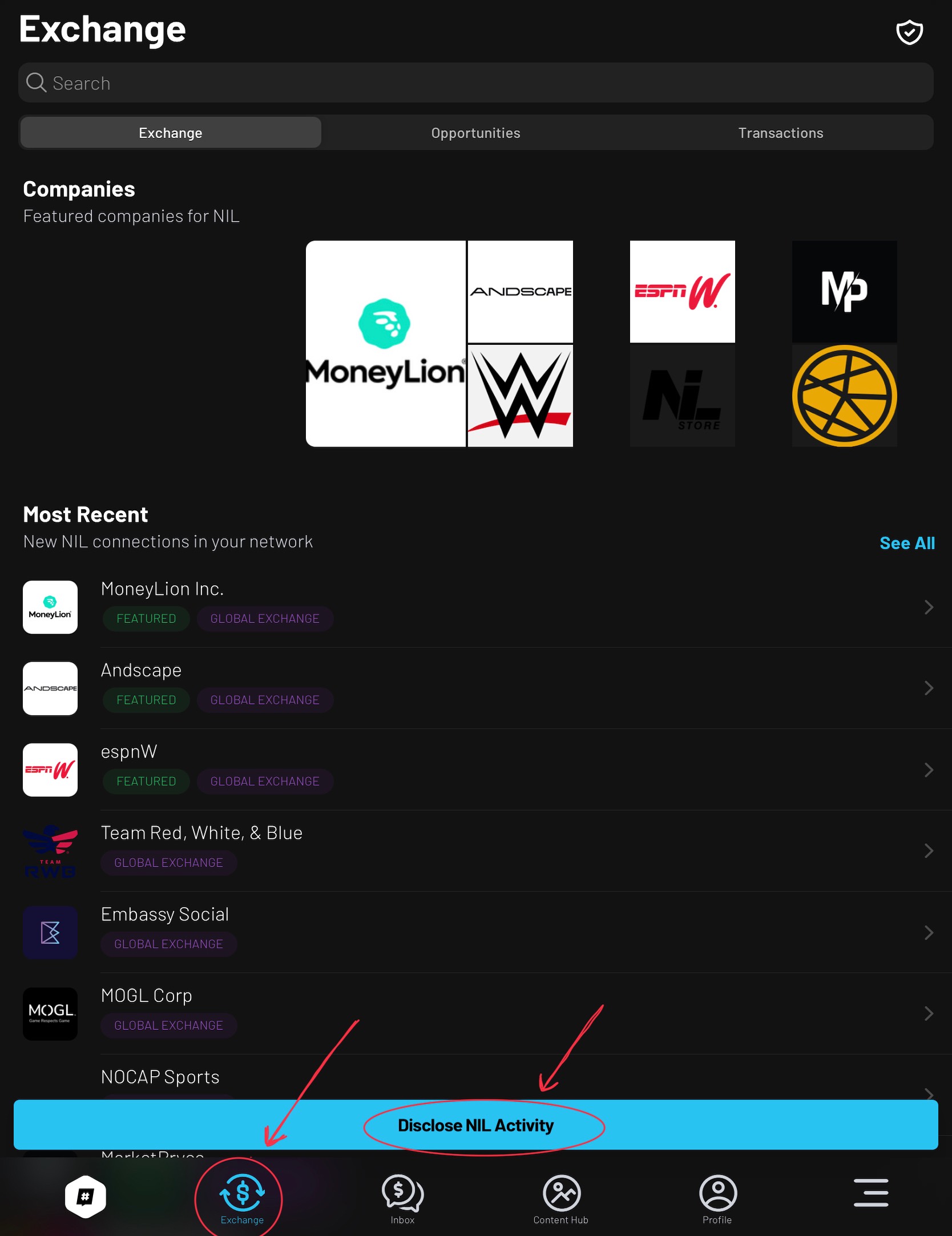Viewport: 952px width, 1236px height.
Task: Open the hamburger menu icon
Action: (x=871, y=1193)
